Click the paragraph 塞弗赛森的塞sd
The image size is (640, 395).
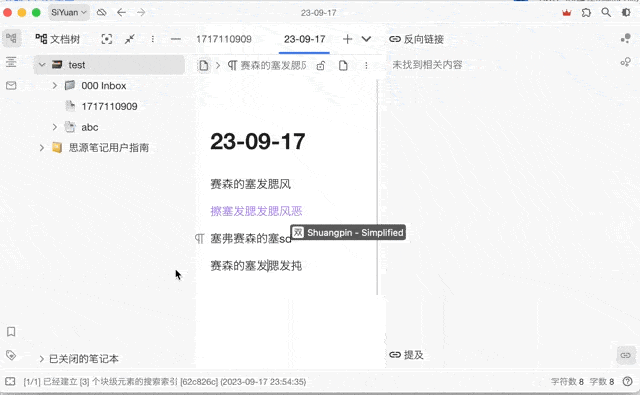[251, 238]
